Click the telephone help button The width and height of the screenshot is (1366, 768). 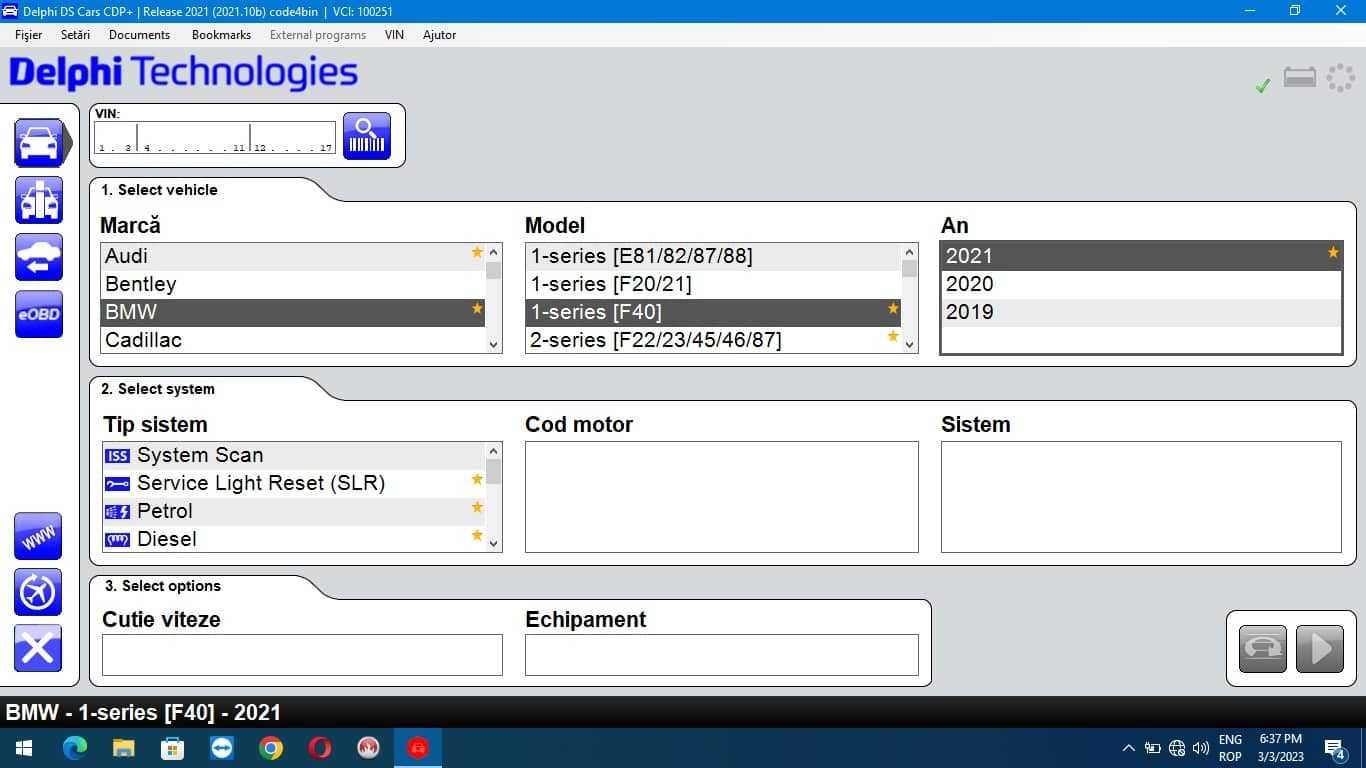[x=1263, y=649]
